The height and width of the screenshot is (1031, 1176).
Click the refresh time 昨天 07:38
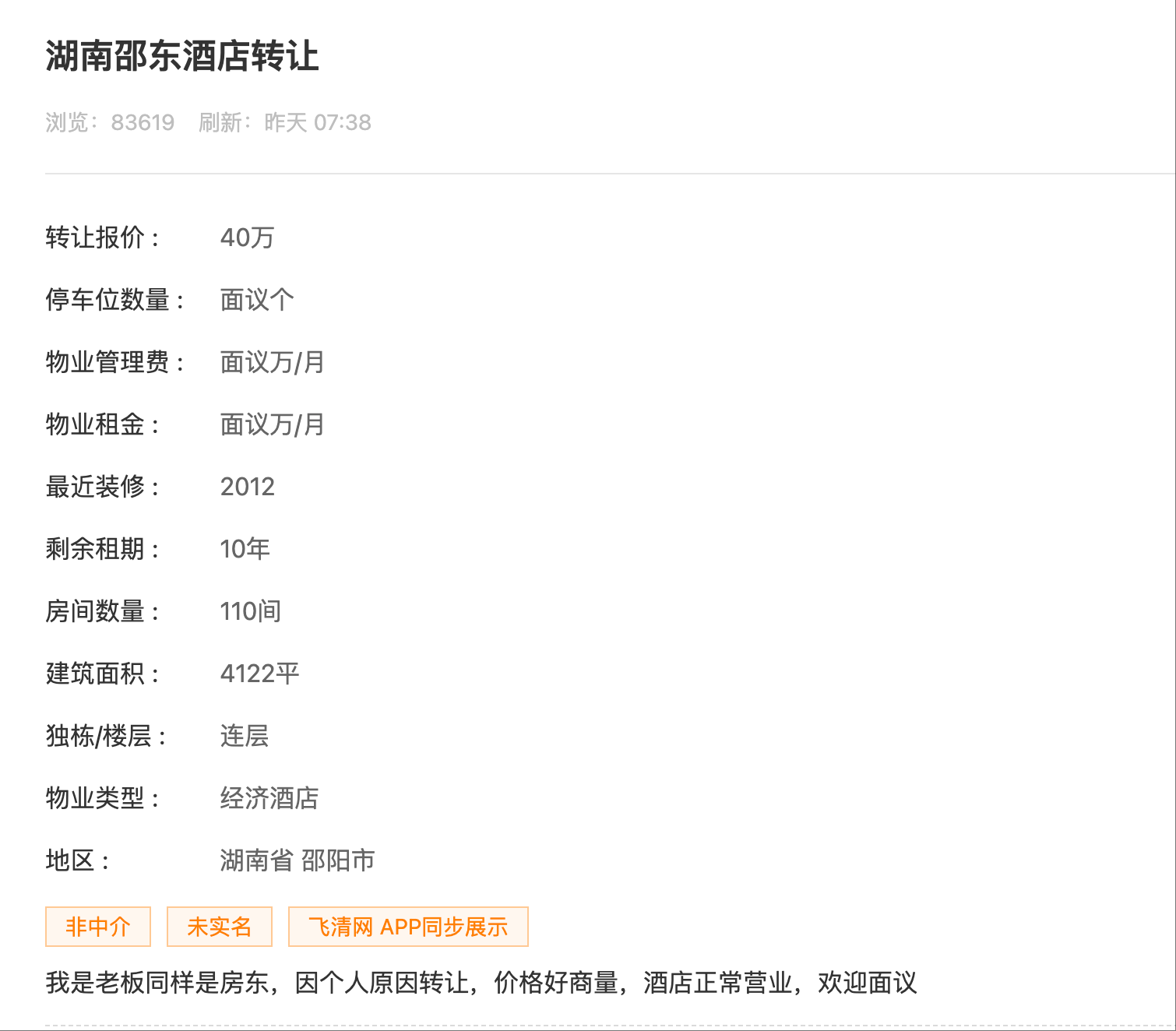[x=318, y=122]
